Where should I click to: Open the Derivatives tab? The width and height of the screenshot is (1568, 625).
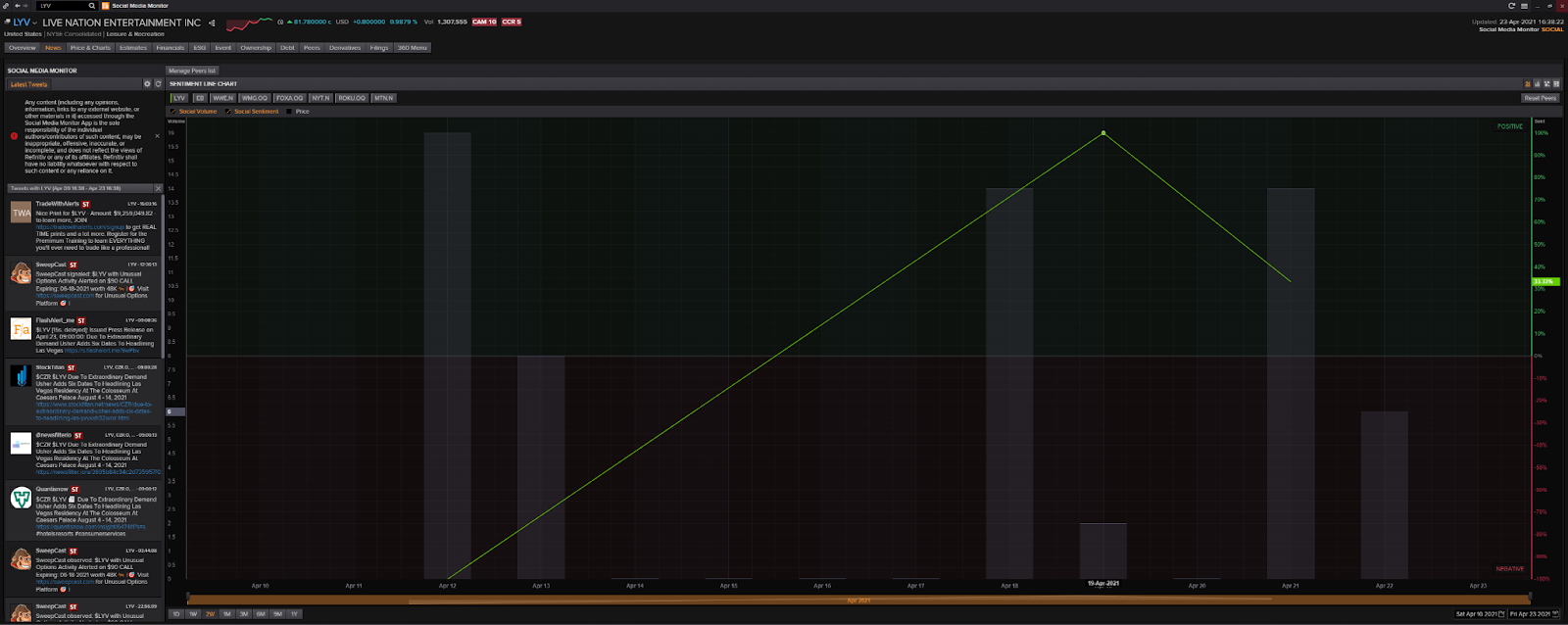pos(345,47)
